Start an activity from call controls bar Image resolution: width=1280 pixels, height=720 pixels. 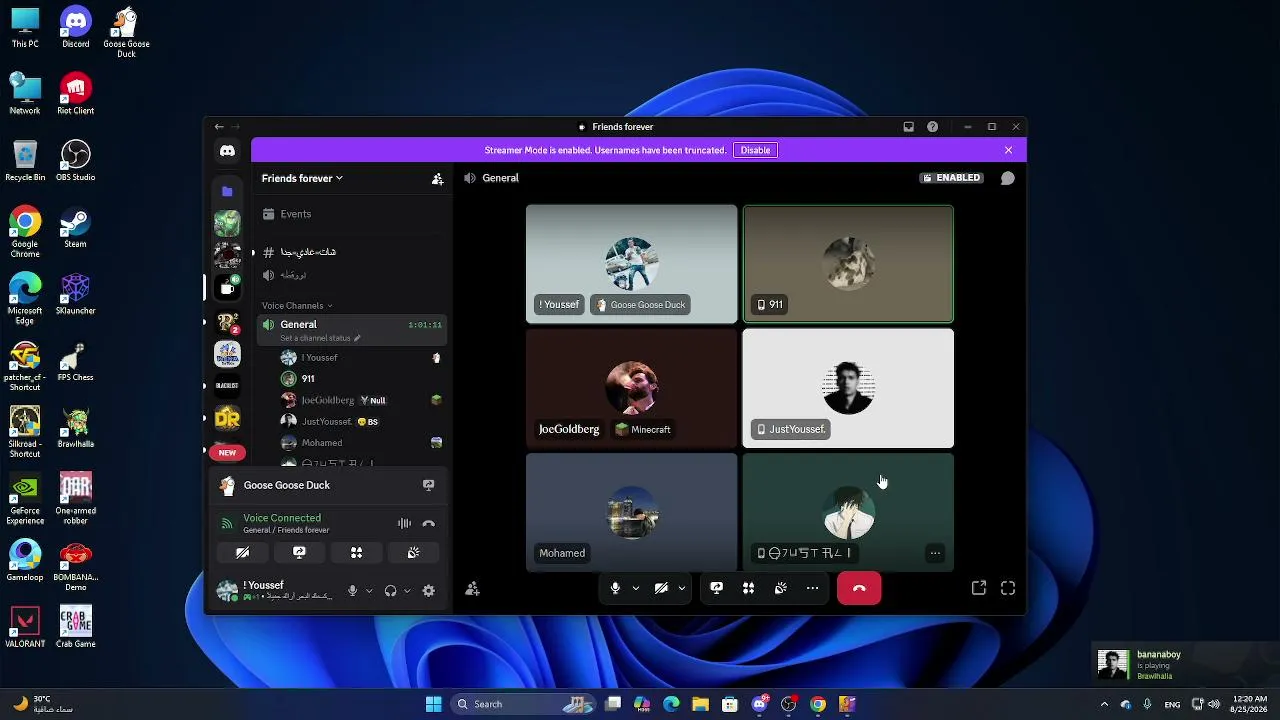point(748,588)
